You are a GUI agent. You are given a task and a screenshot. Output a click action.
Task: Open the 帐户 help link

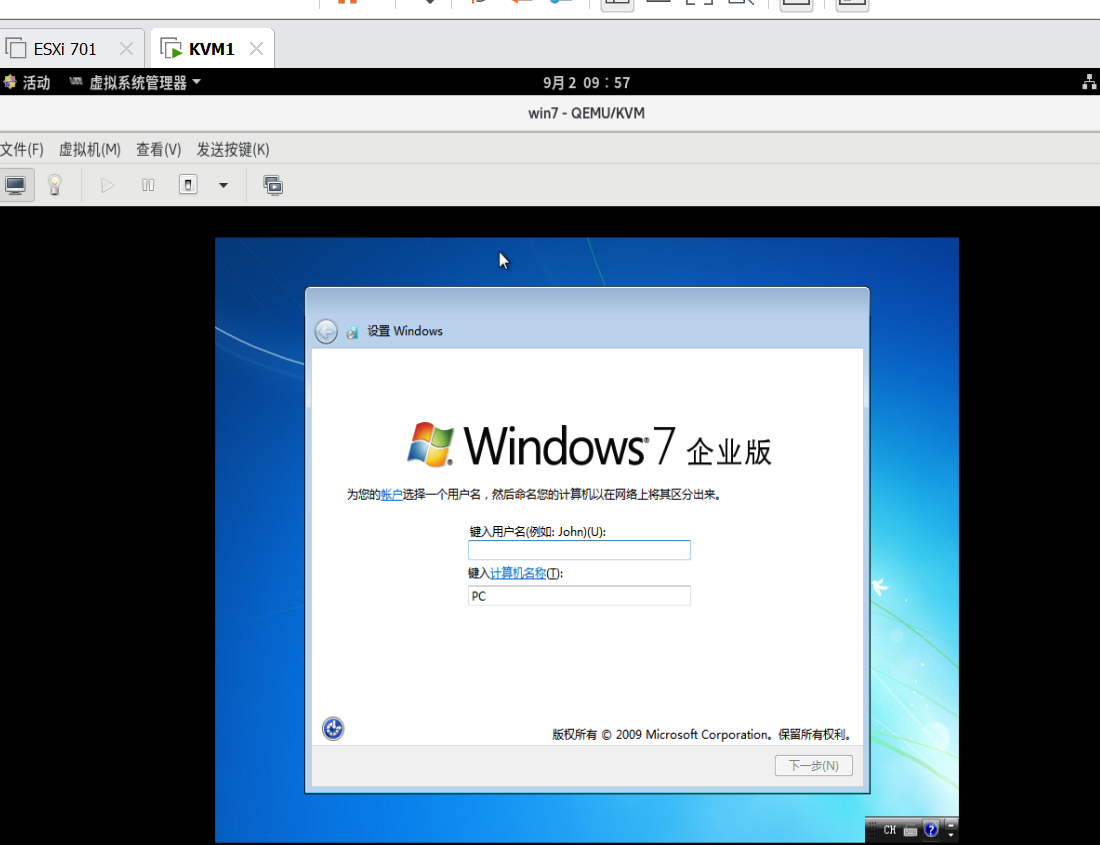(391, 494)
